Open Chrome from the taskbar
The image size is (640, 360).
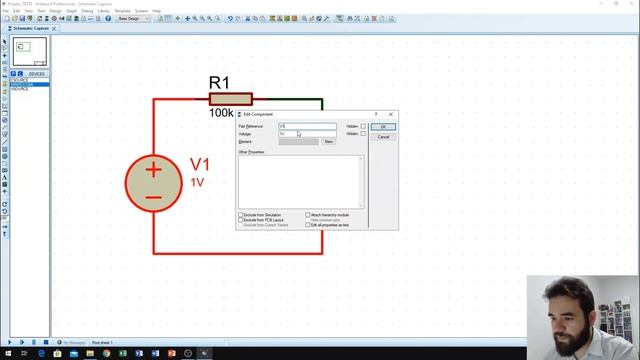pyautogui.click(x=106, y=353)
